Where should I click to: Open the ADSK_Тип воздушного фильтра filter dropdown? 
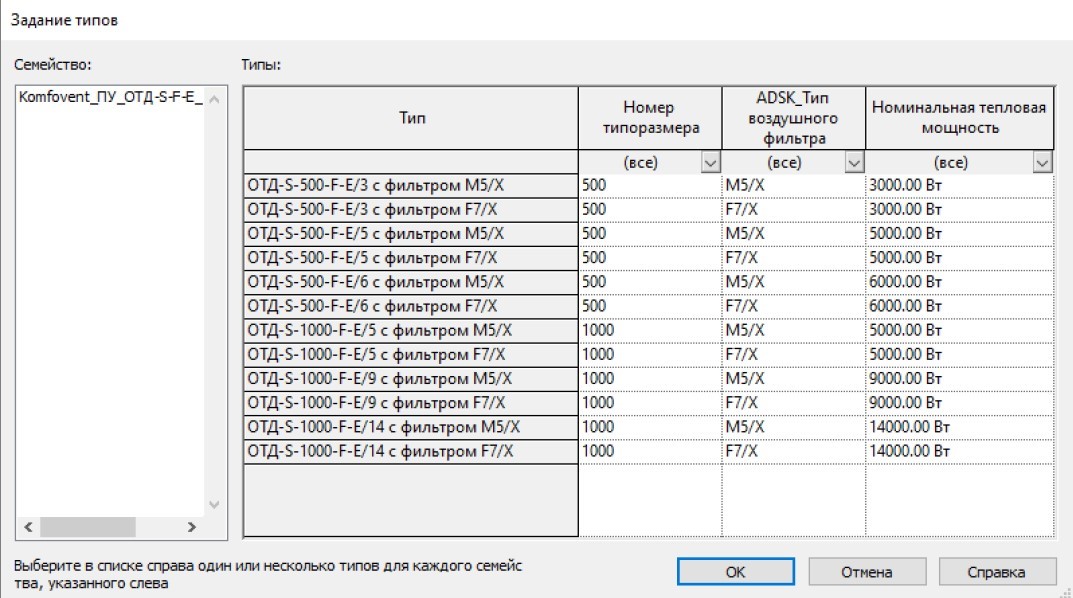pyautogui.click(x=854, y=163)
